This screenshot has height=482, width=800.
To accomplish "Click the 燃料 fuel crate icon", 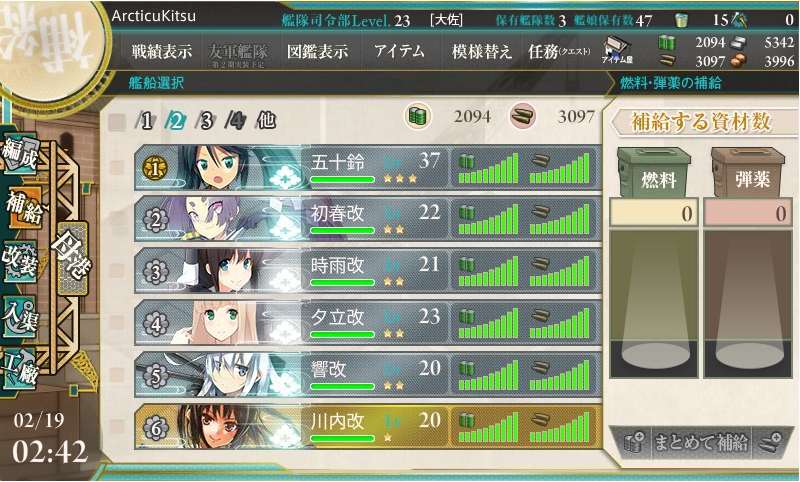I will coord(654,172).
